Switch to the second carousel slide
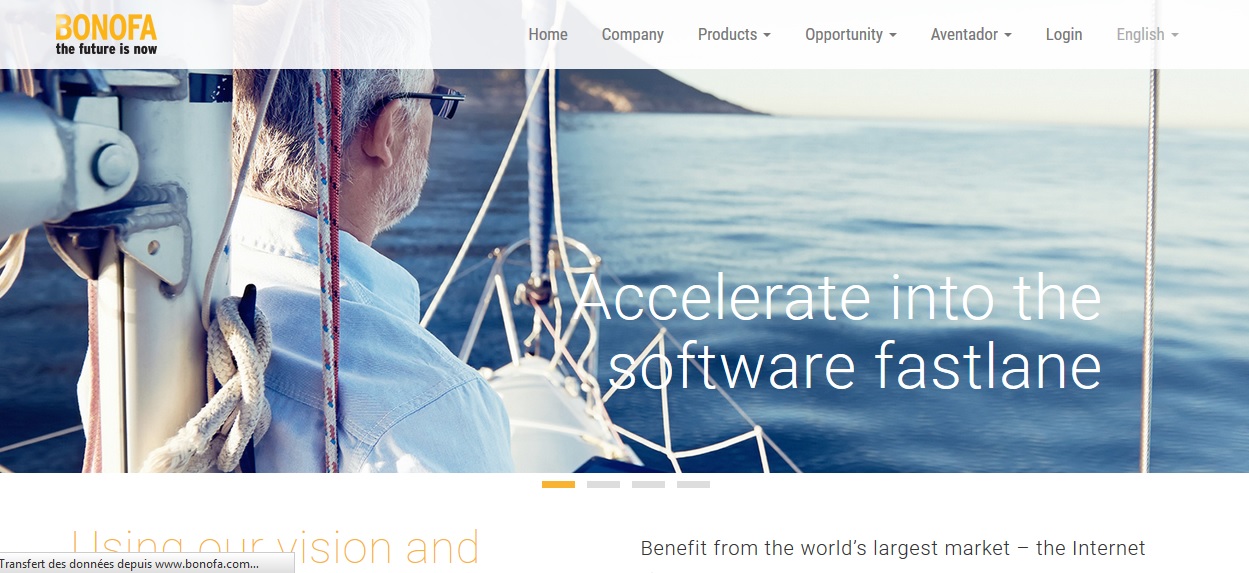Viewport: 1249px width, 573px height. pos(603,484)
